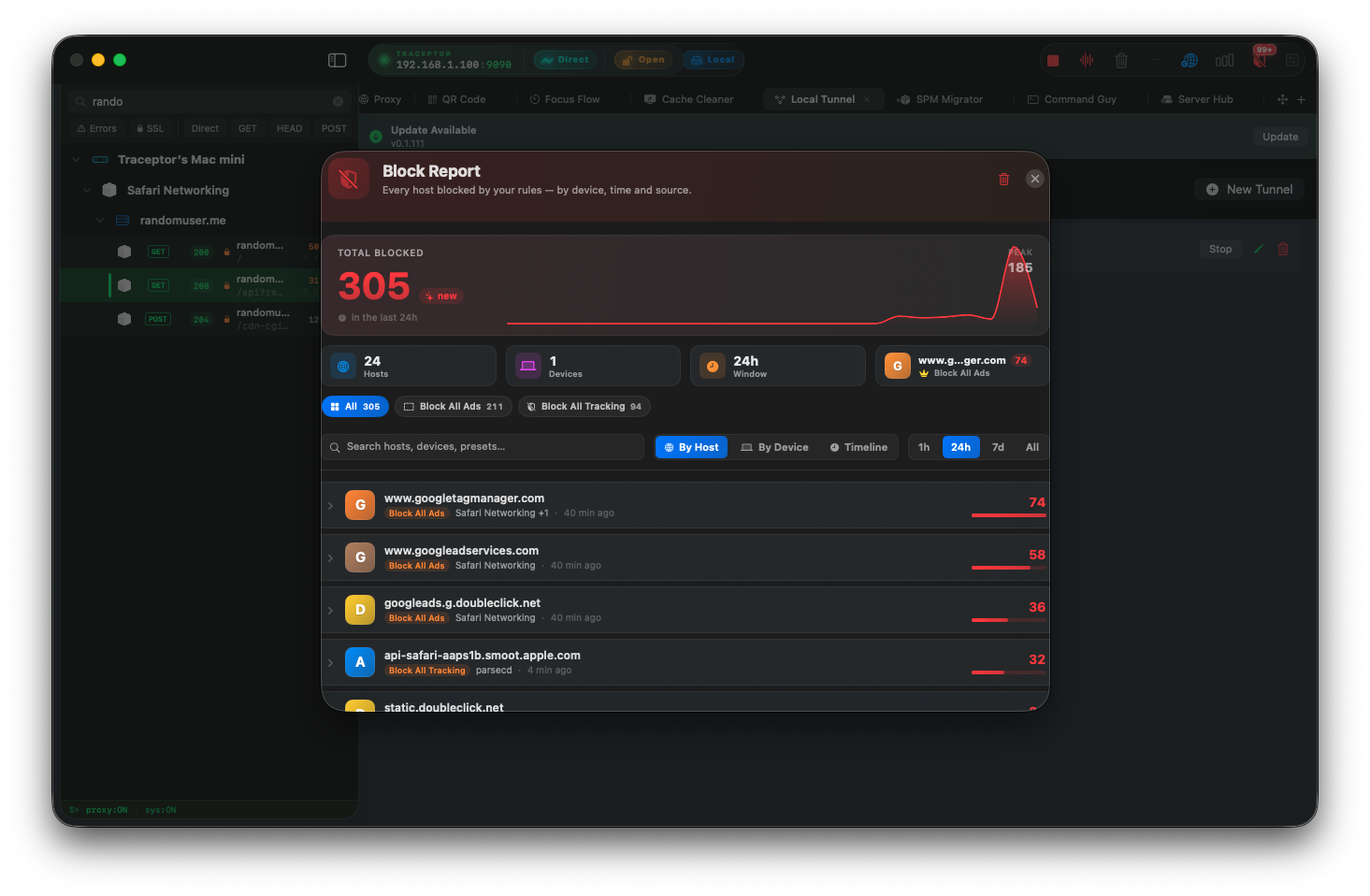
Task: Open the blue globe network icon
Action: point(1190,60)
